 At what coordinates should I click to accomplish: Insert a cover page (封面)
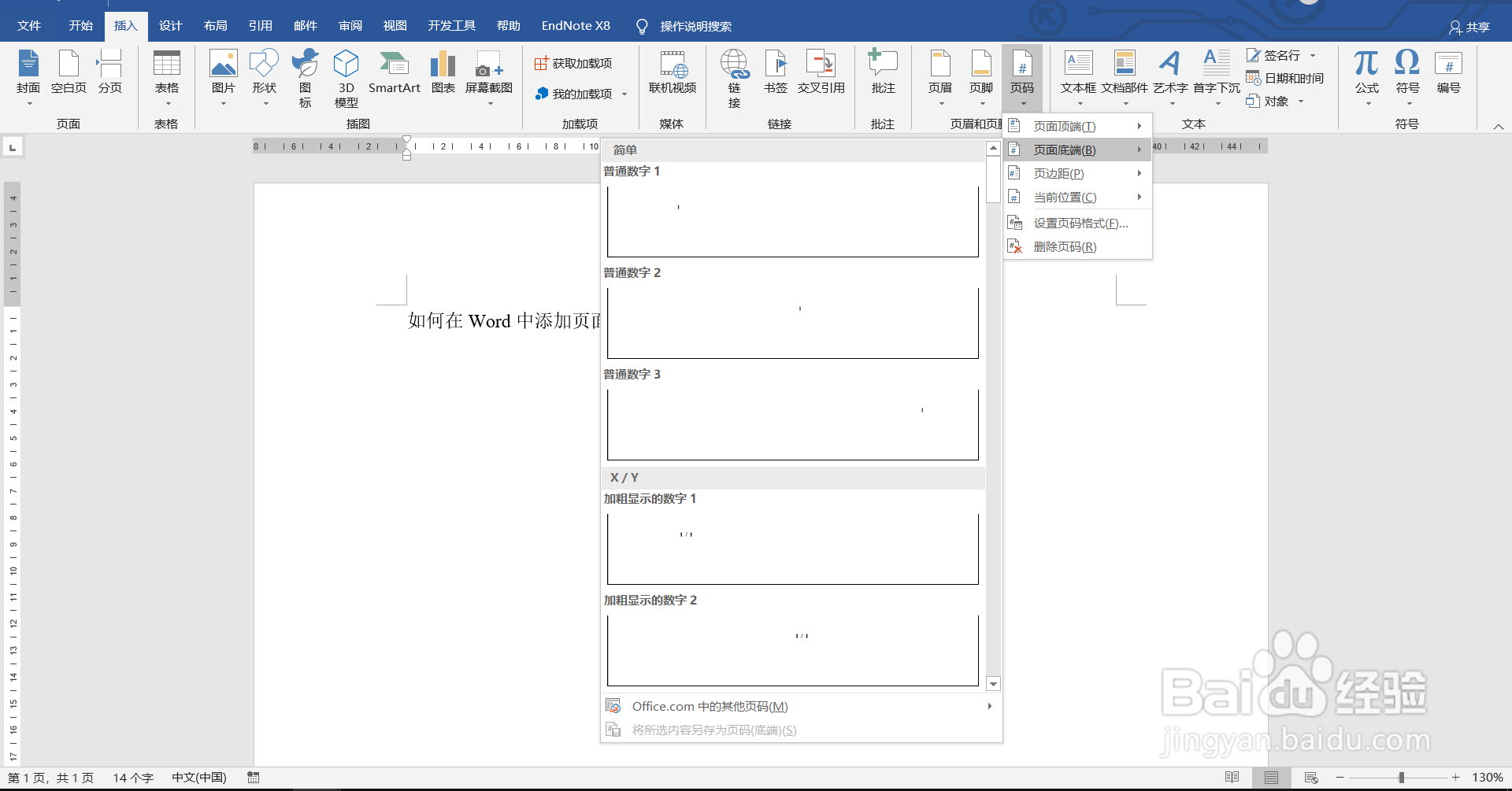28,77
